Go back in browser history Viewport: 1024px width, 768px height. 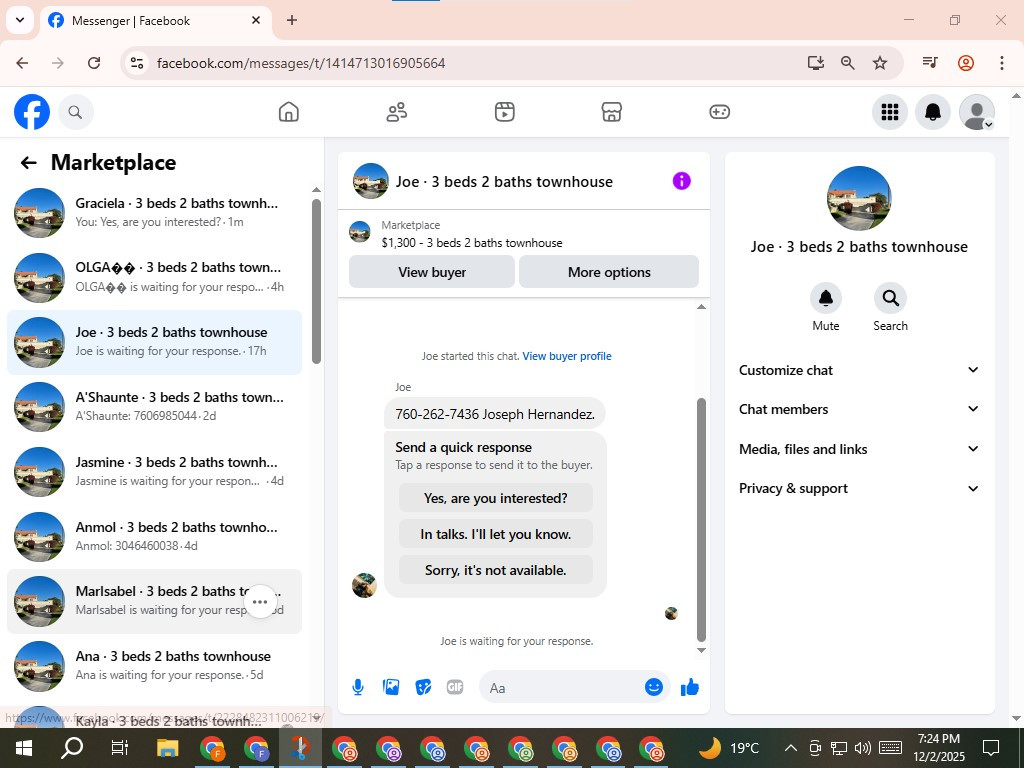(22, 63)
